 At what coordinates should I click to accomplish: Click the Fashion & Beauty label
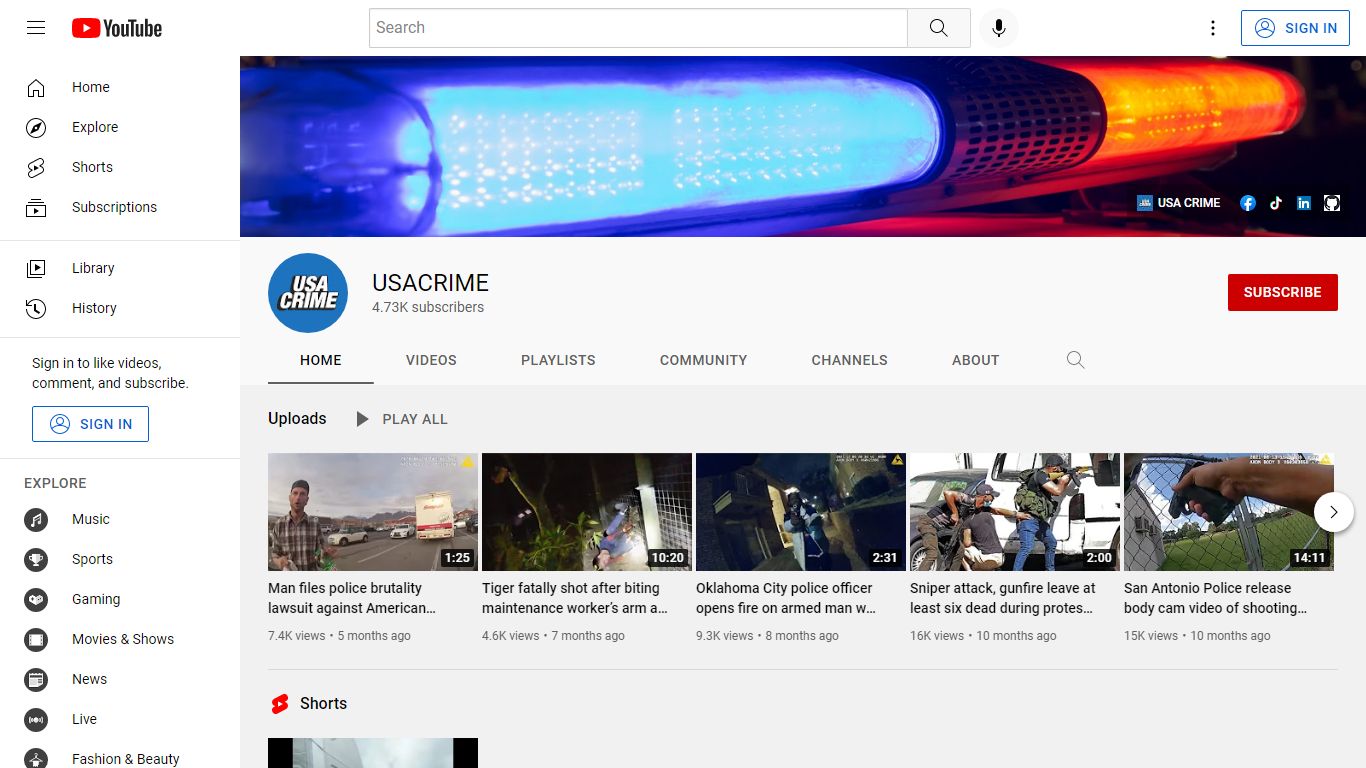coord(126,760)
